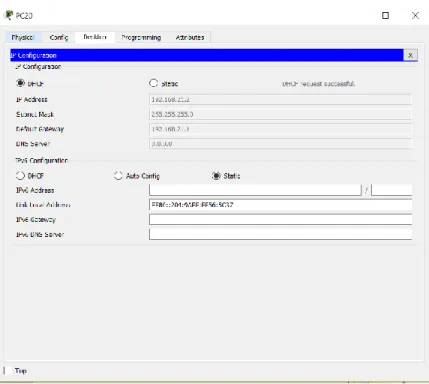Choose IPv6 DHCP option
The image size is (429, 384).
coord(20,175)
